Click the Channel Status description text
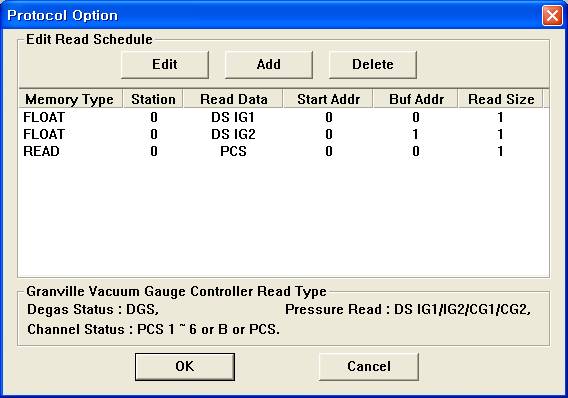The image size is (568, 398). pyautogui.click(x=153, y=330)
